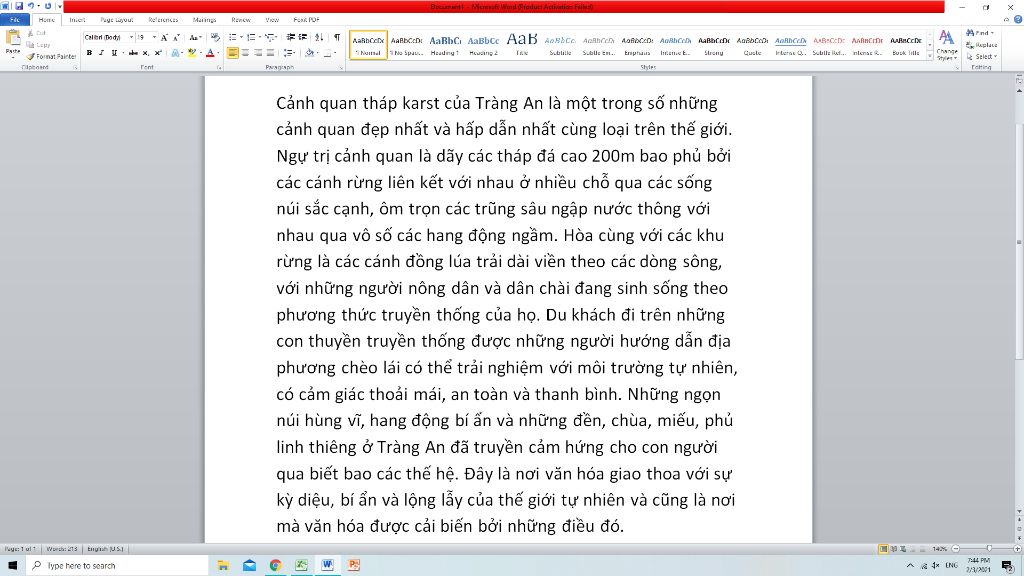Apply the Title style
Screen dimensions: 1024x576
(522, 45)
